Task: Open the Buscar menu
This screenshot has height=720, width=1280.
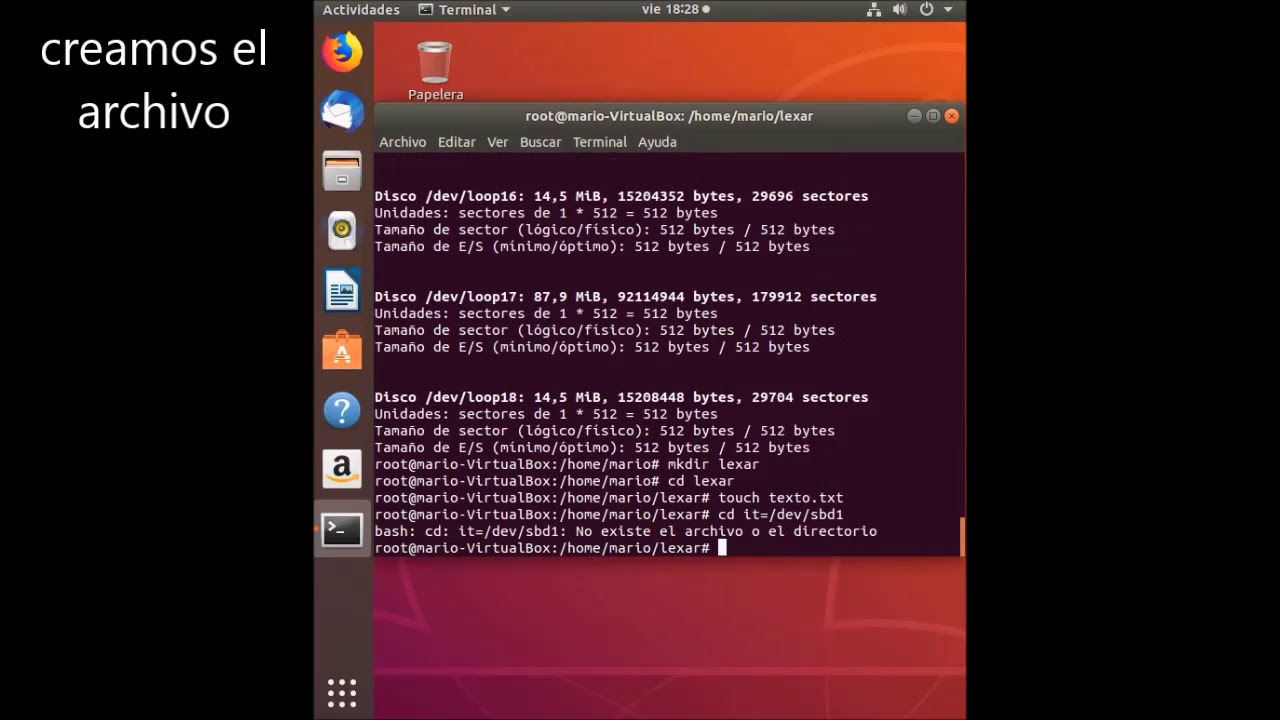Action: tap(540, 142)
